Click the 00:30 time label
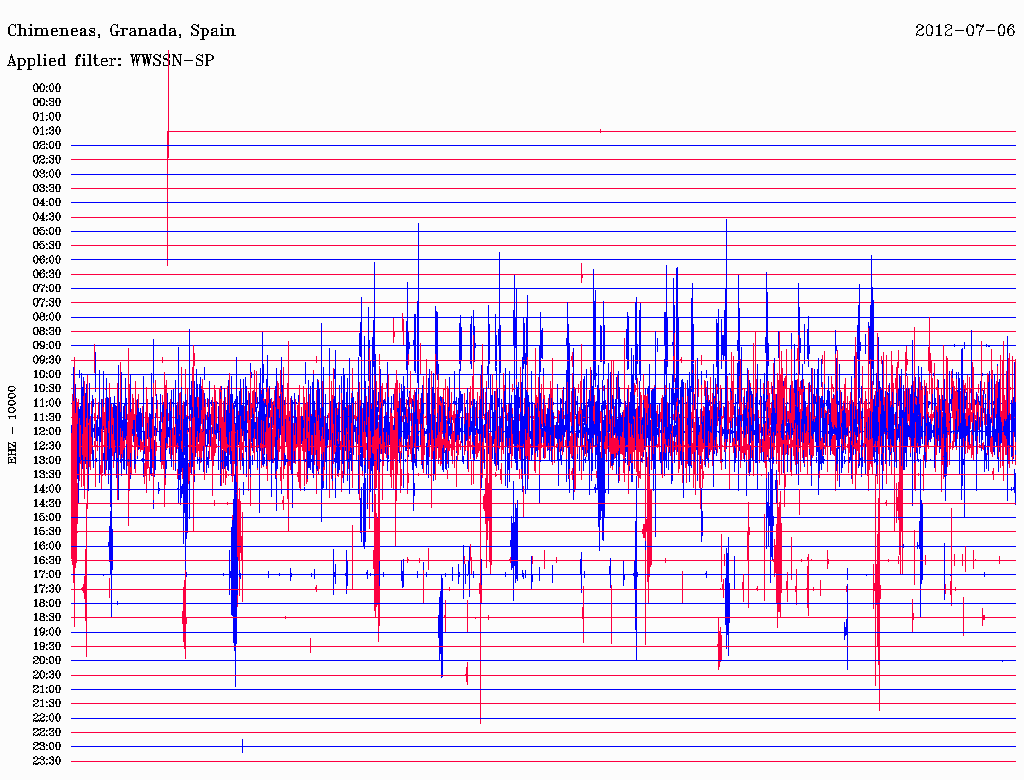 click(47, 103)
